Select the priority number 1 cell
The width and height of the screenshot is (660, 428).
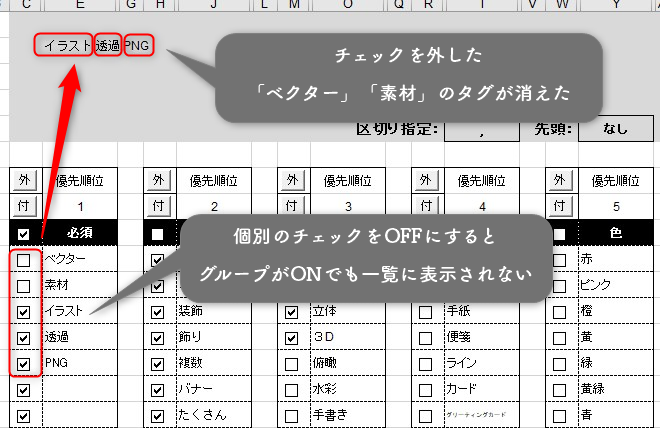[x=80, y=206]
